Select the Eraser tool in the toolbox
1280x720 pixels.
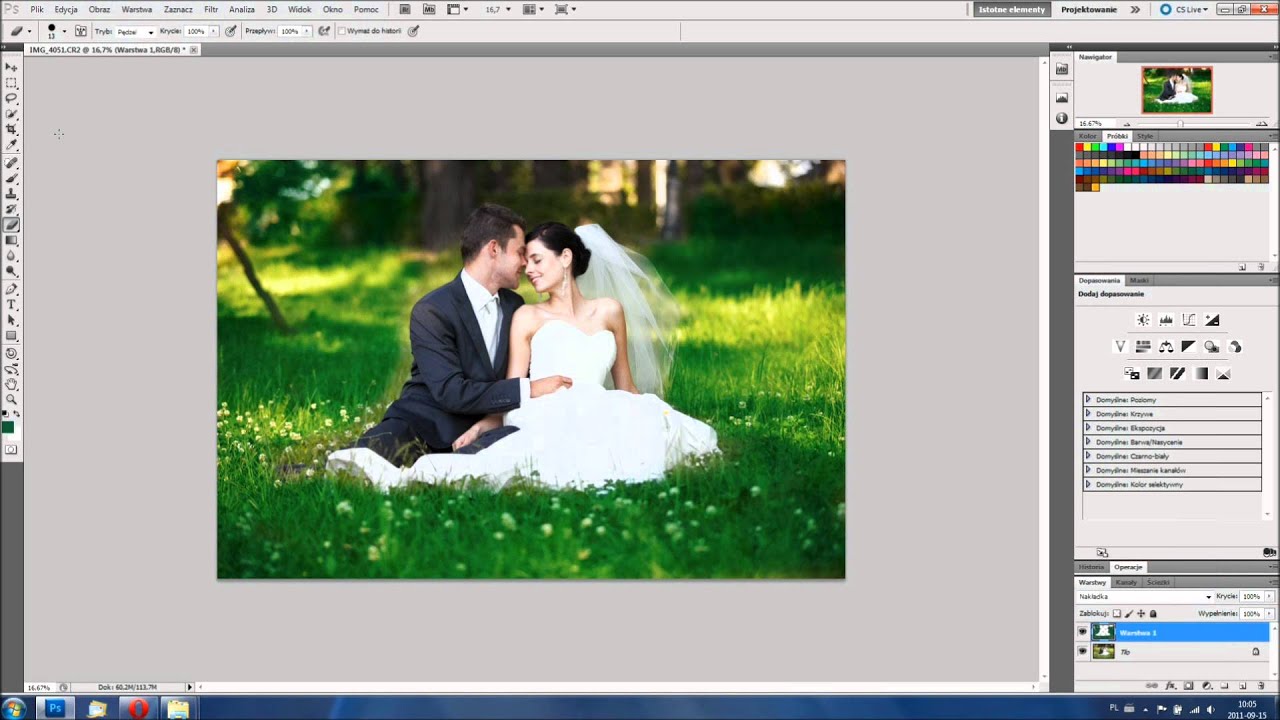[x=11, y=225]
